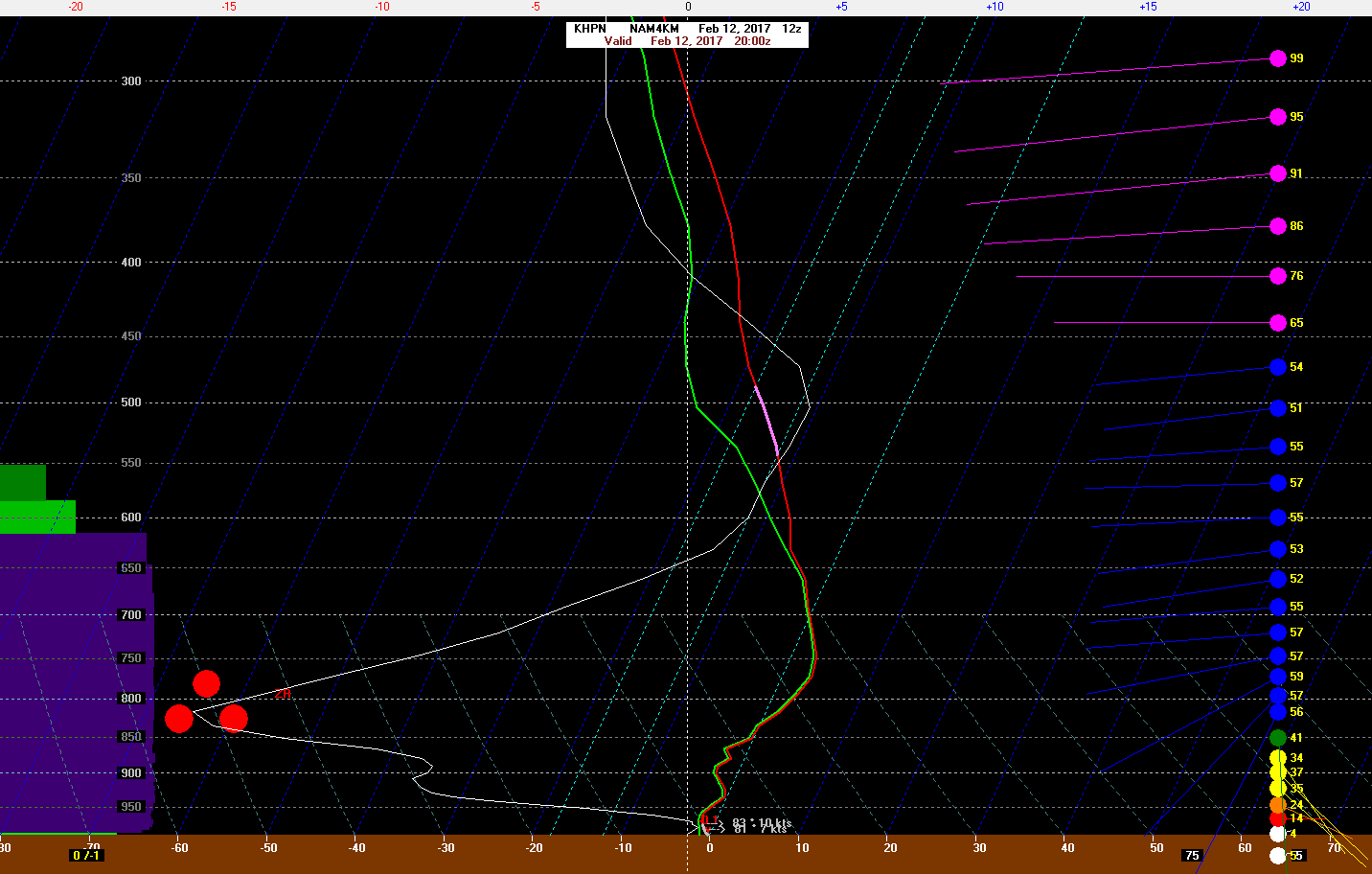
Task: Click the yellow 0 /-1 readout label
Action: coord(86,855)
